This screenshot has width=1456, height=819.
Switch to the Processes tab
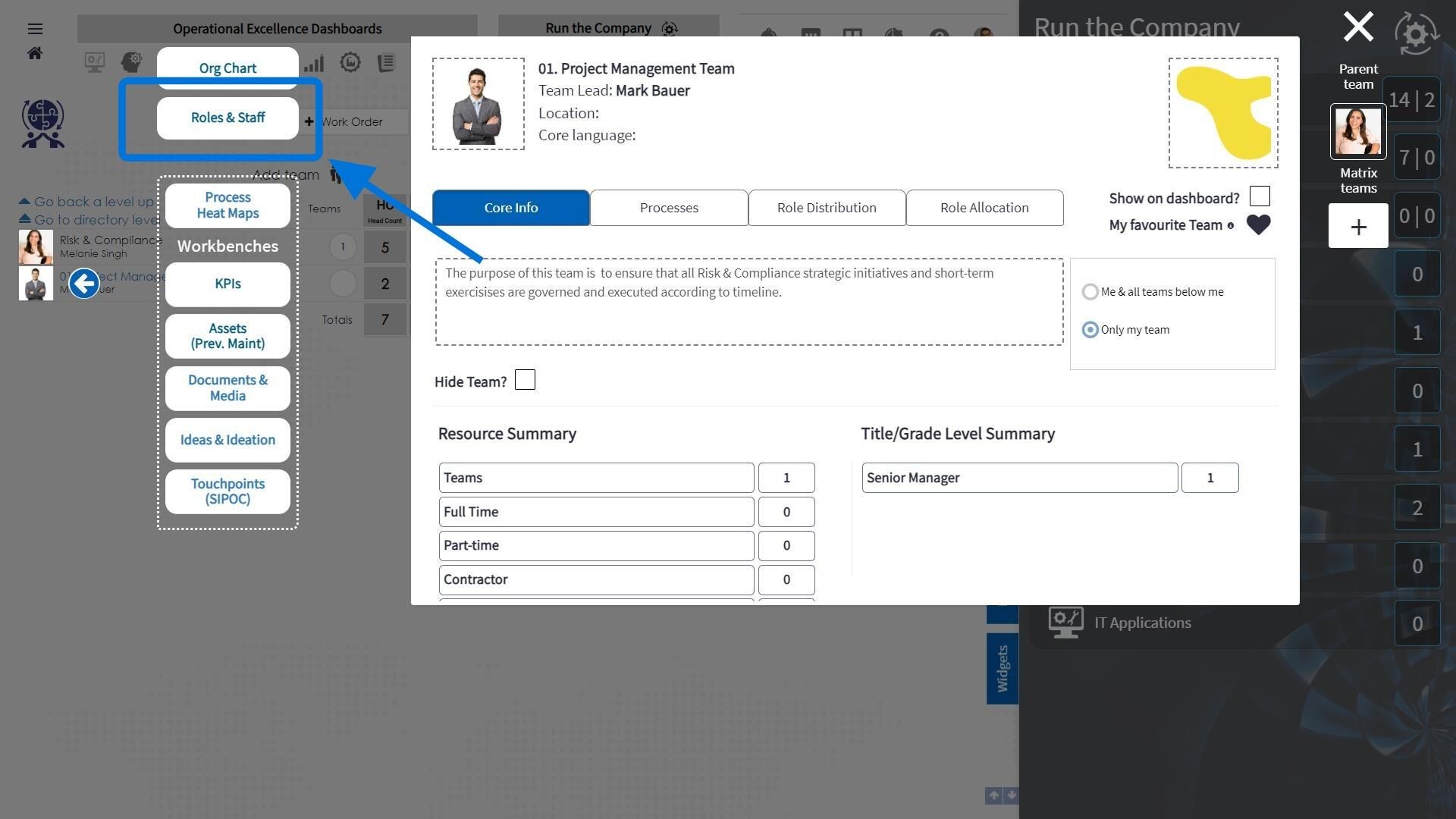(669, 208)
